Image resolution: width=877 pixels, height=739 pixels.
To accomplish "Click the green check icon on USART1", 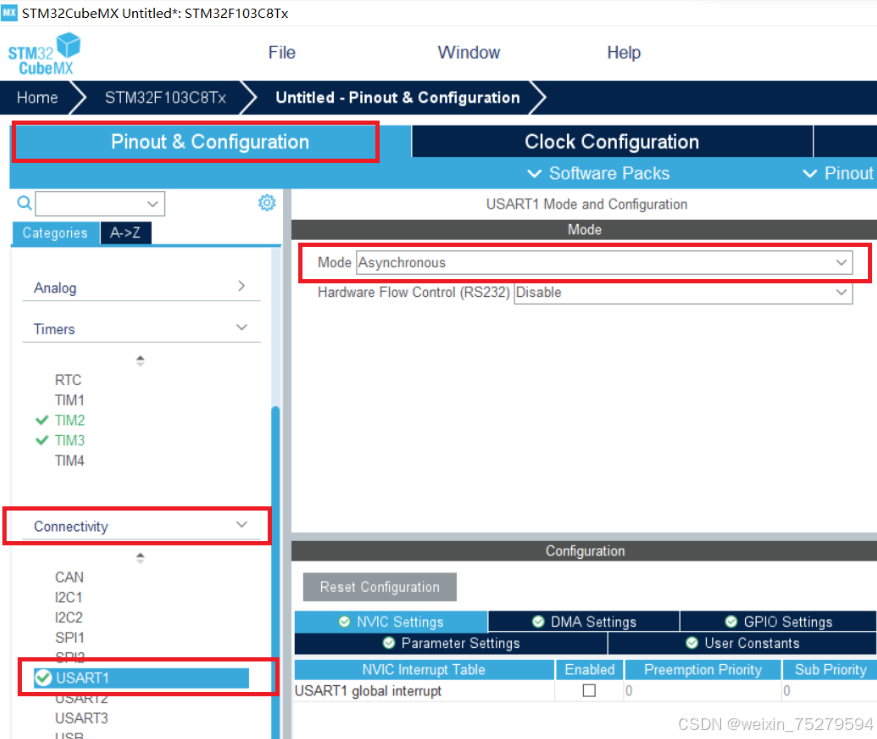I will point(43,678).
